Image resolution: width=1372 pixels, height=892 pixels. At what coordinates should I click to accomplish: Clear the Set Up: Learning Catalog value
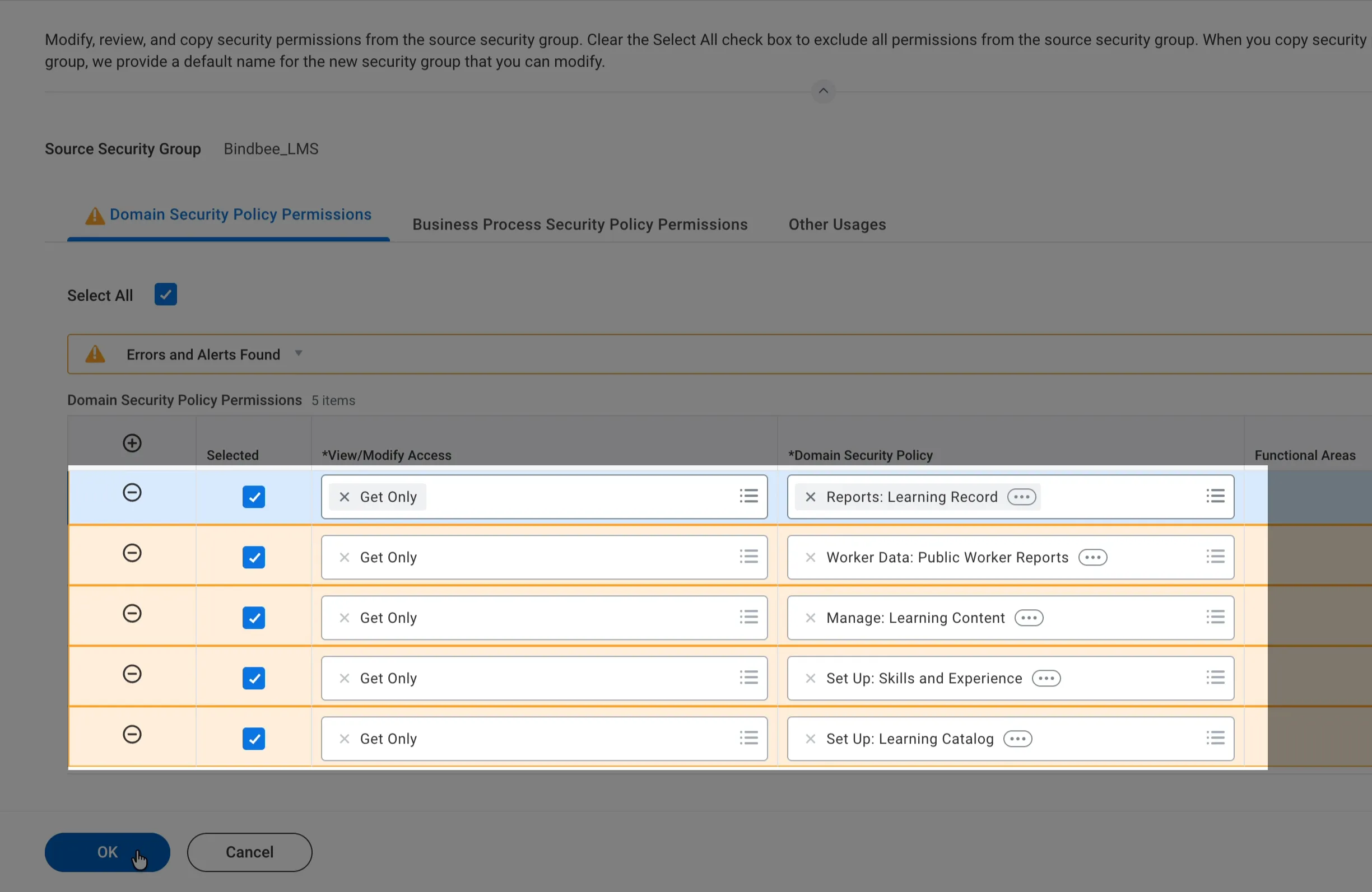click(810, 739)
